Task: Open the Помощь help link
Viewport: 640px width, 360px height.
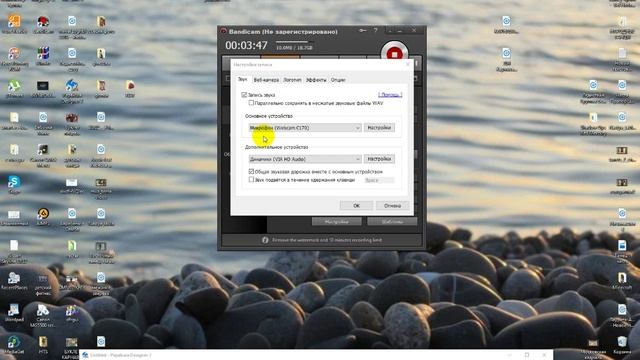Action: pos(390,95)
